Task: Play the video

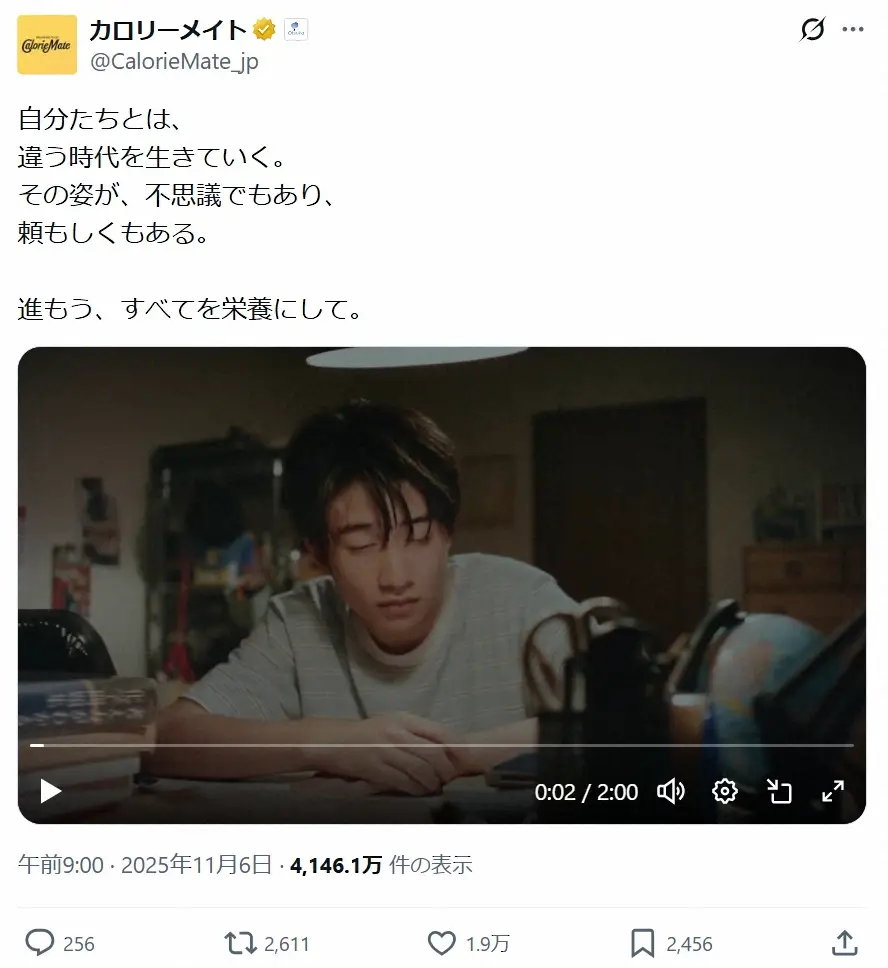Action: [x=51, y=791]
